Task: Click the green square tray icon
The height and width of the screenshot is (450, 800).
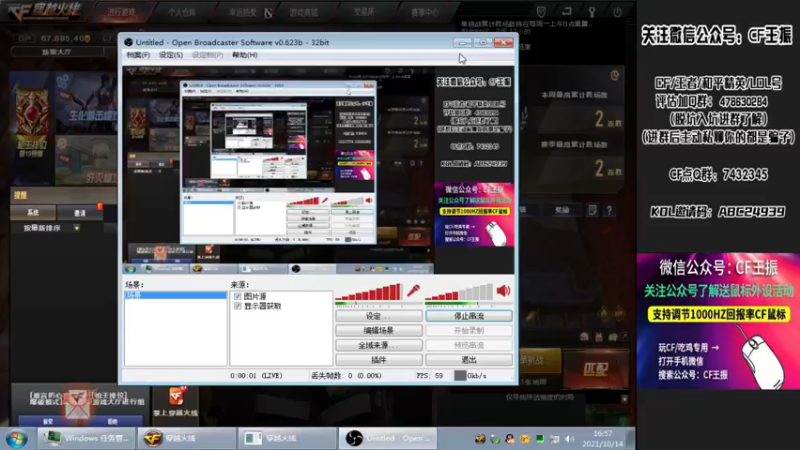Action: point(540,439)
